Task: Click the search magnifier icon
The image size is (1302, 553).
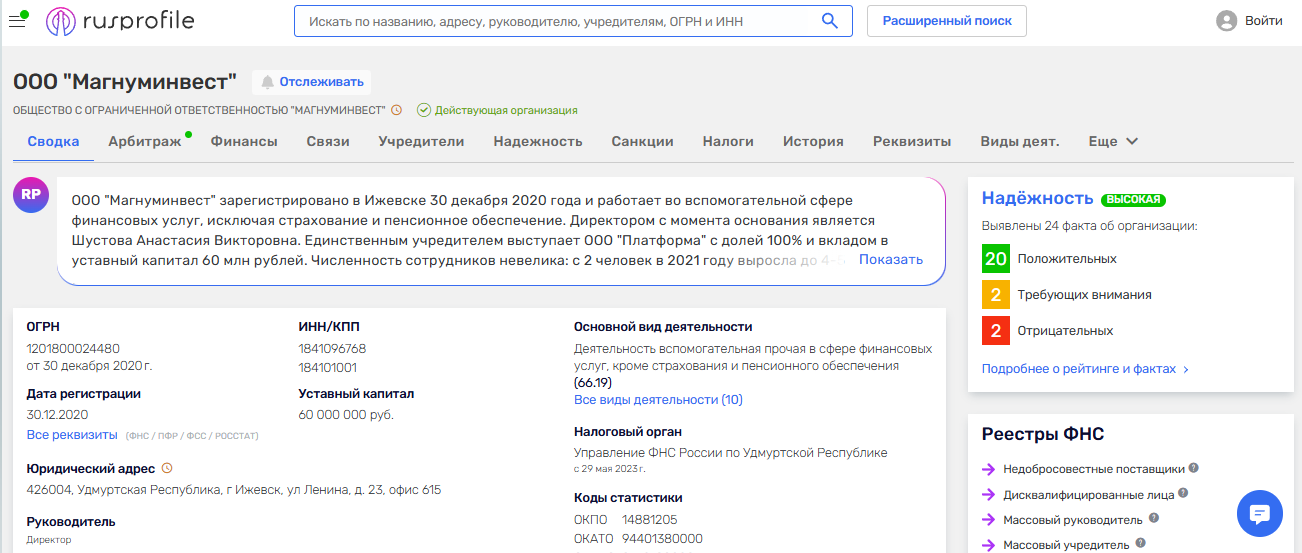Action: (x=829, y=21)
